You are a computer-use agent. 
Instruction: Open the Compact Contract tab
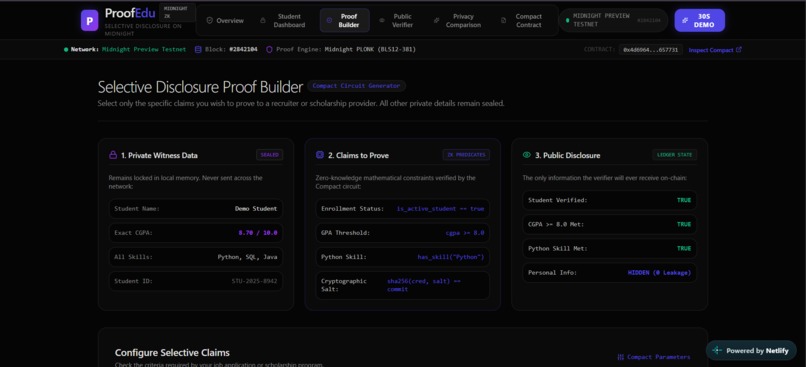point(522,21)
